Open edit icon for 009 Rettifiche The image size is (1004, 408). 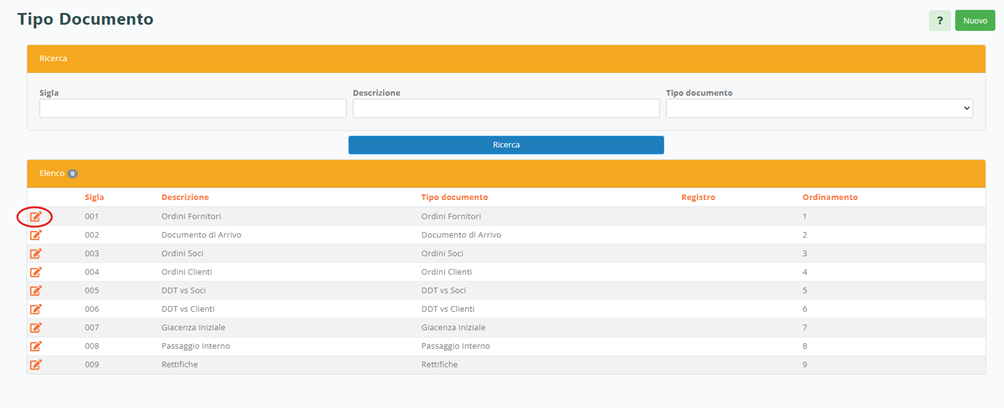36,364
